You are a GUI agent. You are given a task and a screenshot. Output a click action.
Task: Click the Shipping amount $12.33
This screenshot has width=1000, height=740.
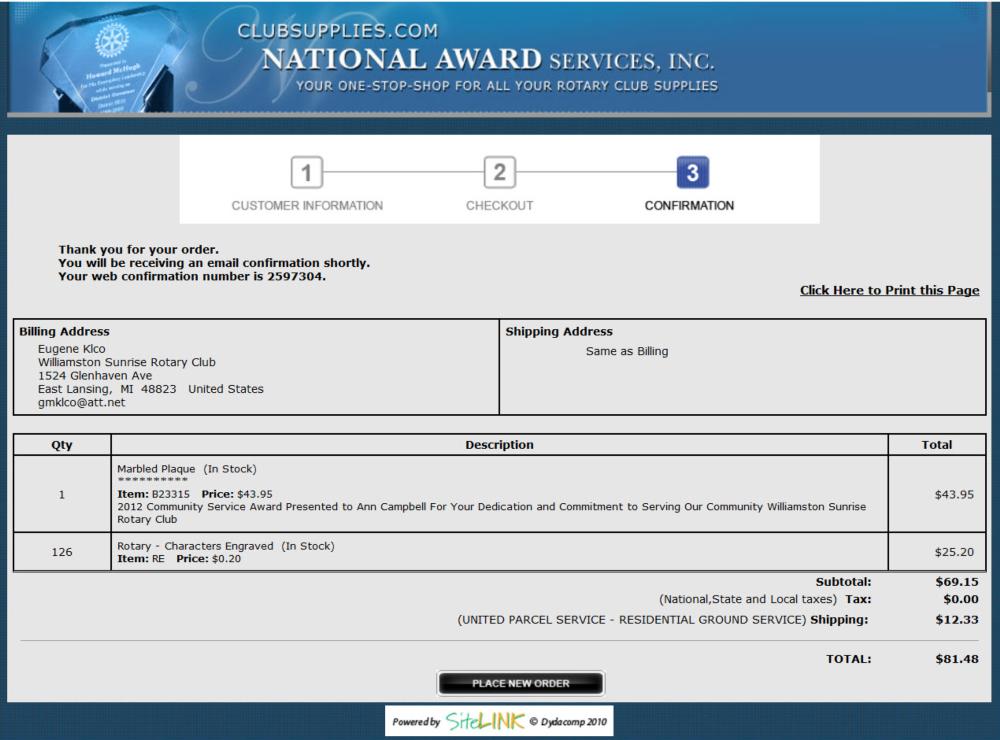[957, 619]
